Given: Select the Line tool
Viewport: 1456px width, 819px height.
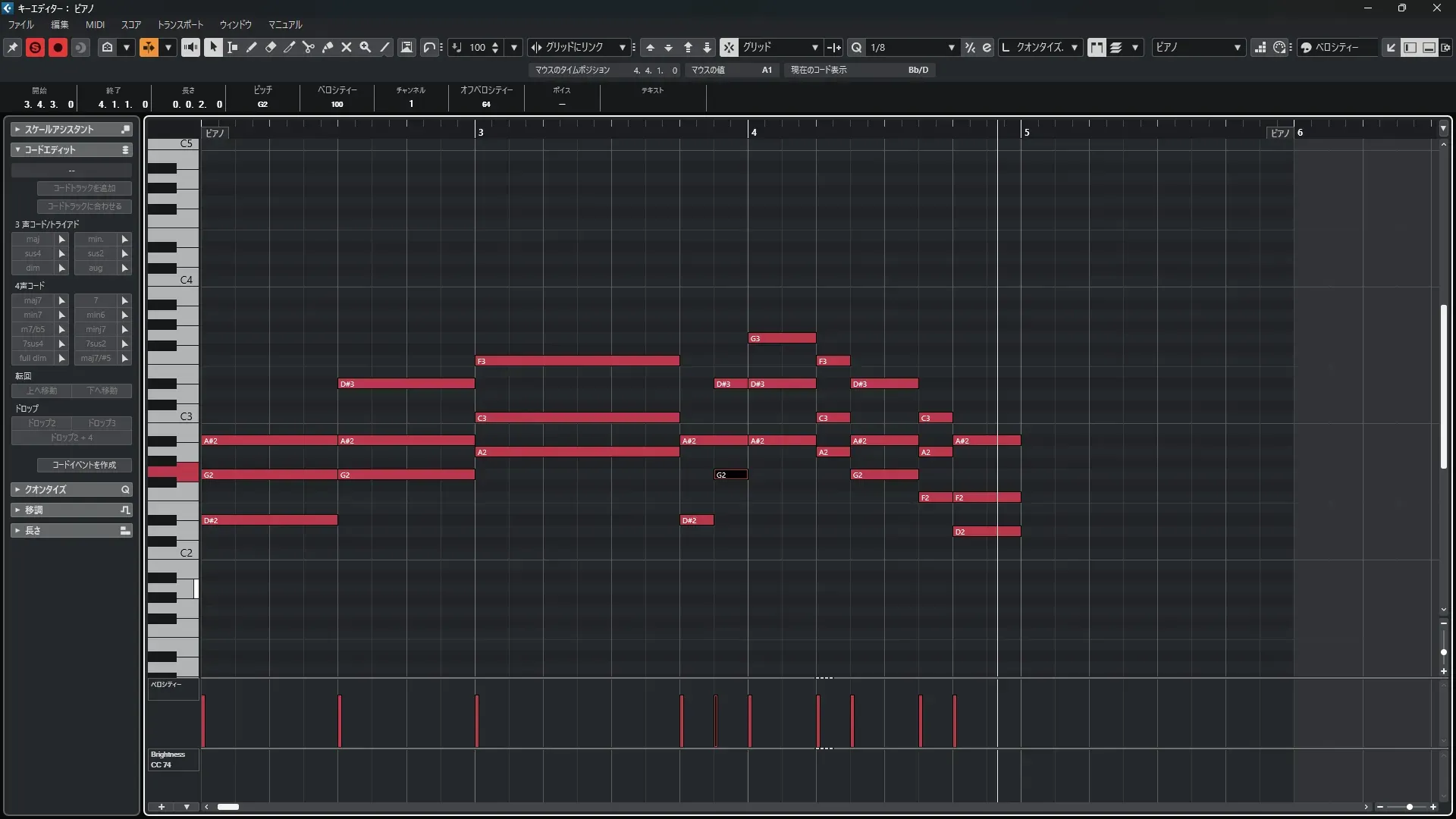Looking at the screenshot, I should tap(384, 47).
